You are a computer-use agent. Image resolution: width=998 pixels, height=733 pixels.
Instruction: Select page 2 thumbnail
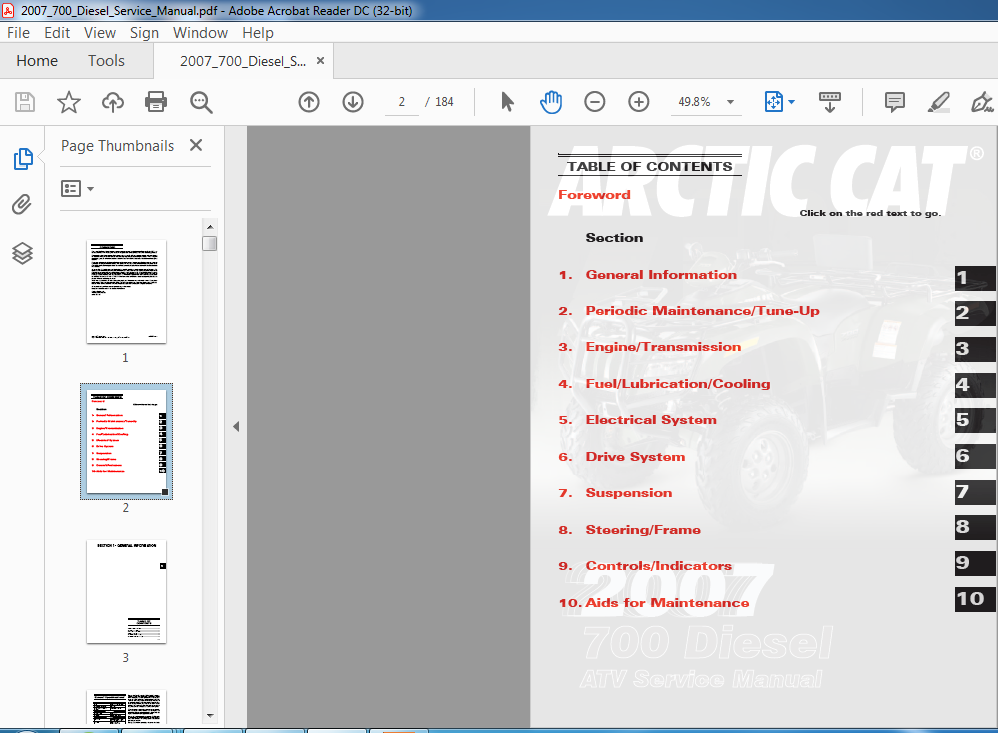(126, 442)
